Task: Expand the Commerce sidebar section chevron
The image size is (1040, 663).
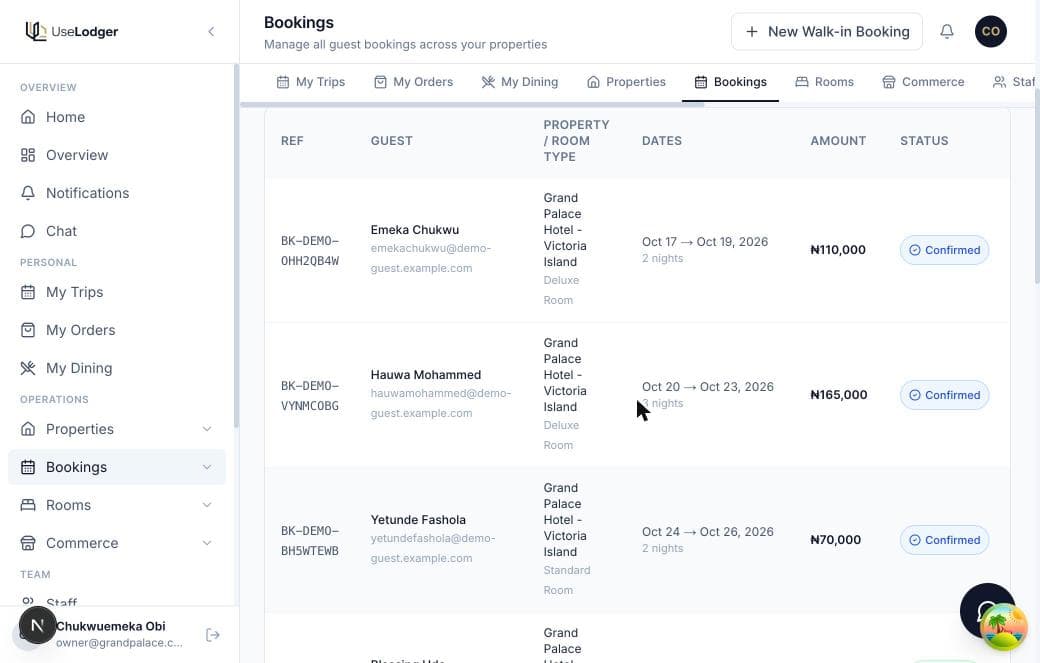Action: click(x=207, y=543)
